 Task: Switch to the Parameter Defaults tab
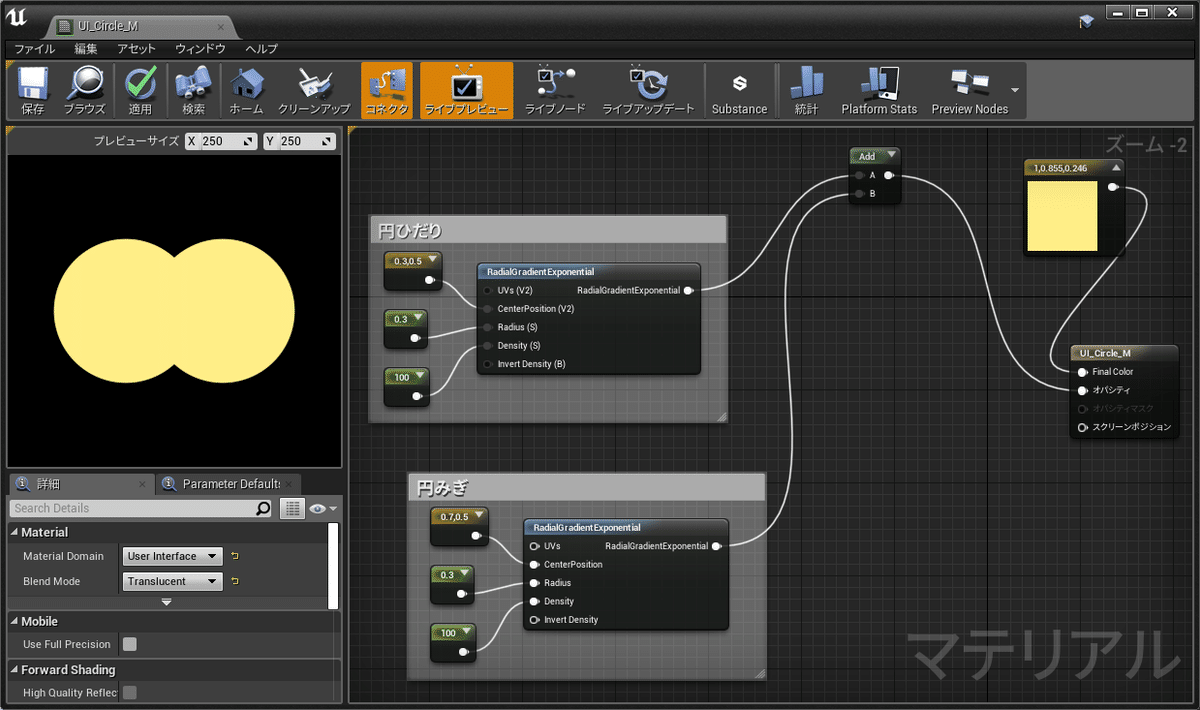[x=228, y=484]
